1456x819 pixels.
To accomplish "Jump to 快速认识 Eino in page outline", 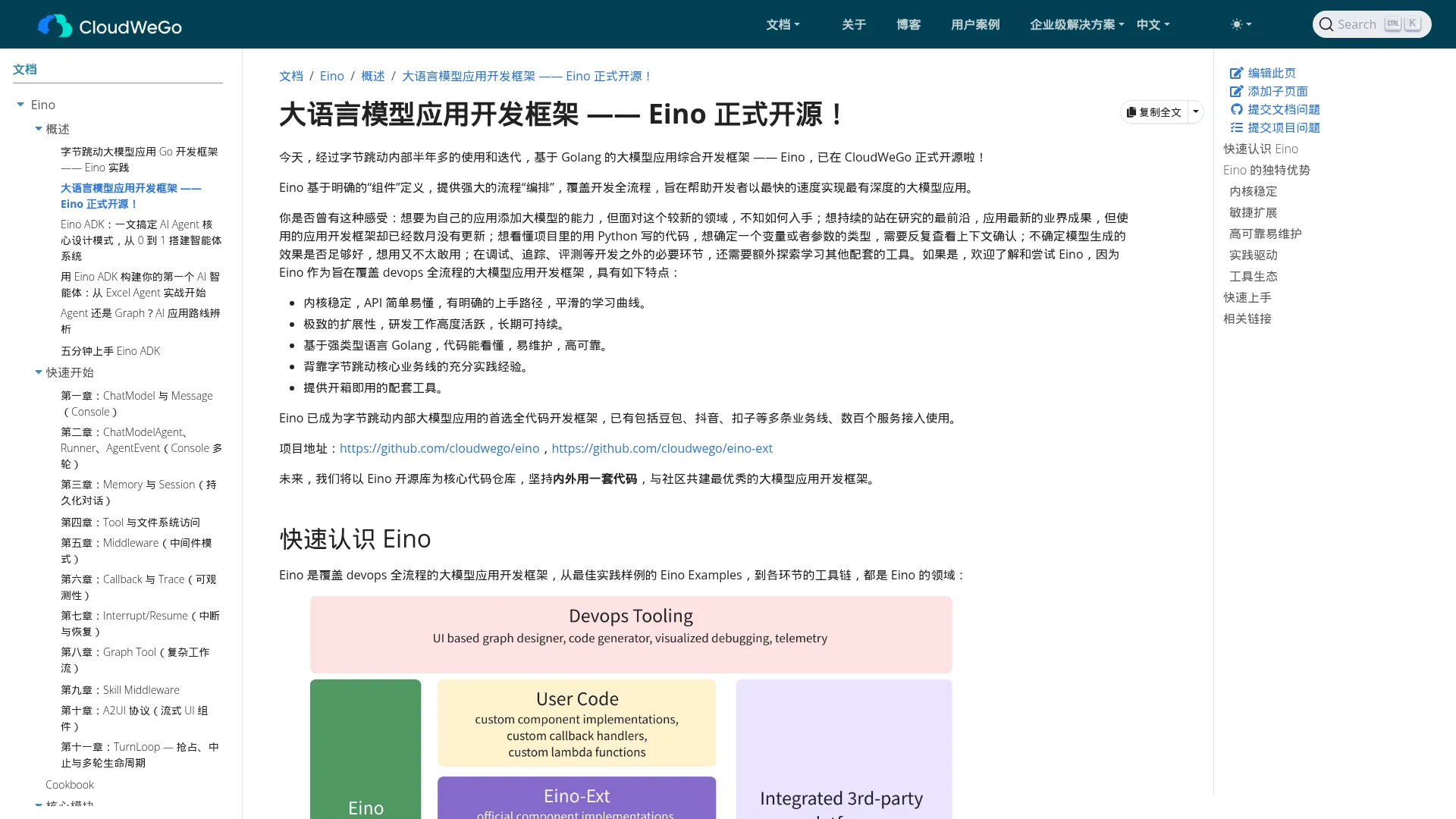I will (1260, 149).
